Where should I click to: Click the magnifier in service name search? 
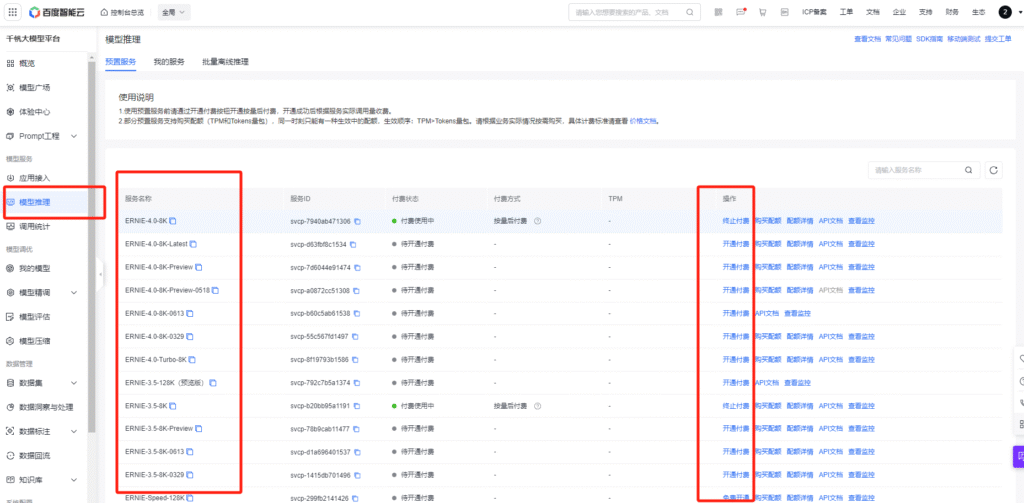coord(968,170)
